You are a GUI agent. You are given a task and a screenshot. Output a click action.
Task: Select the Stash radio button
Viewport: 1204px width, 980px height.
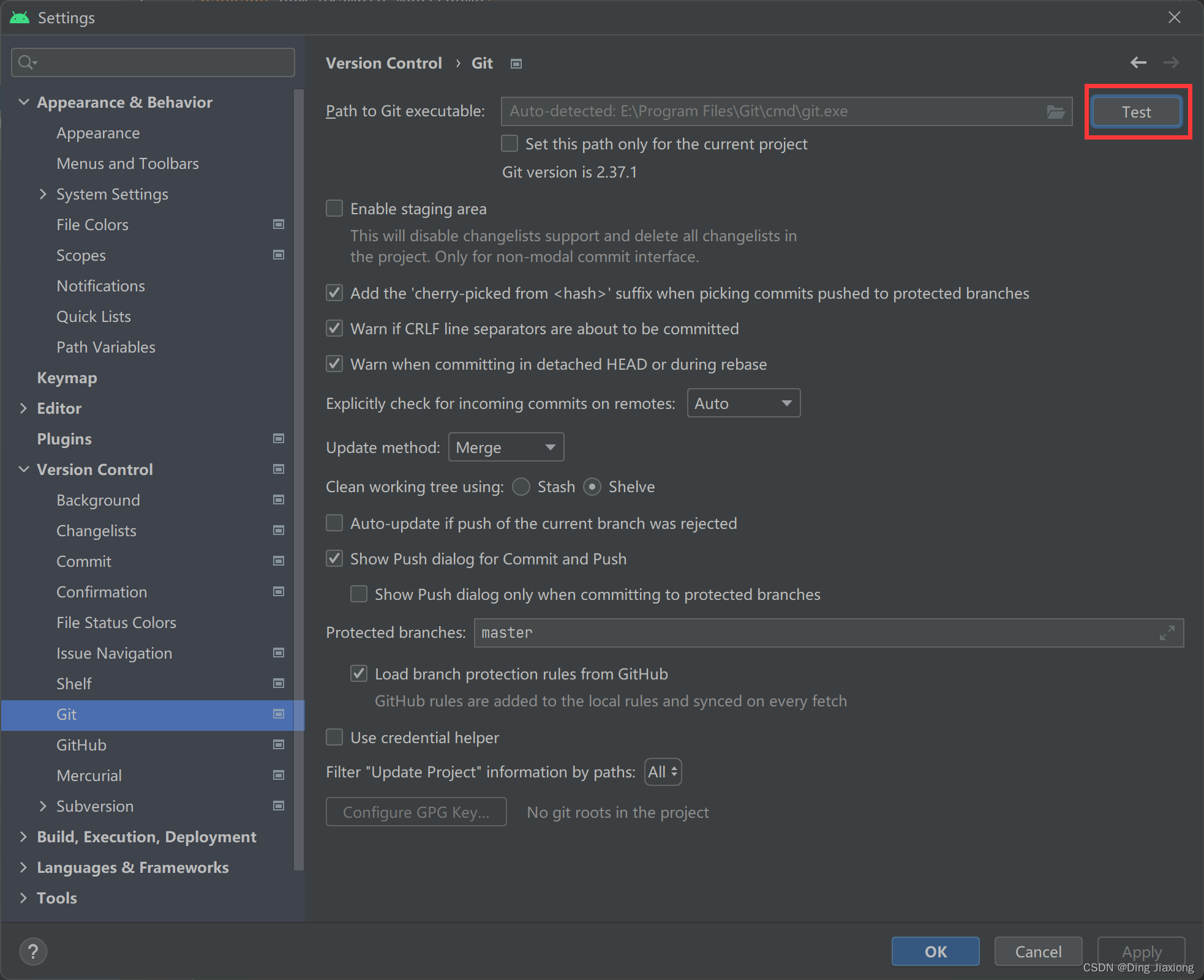521,487
